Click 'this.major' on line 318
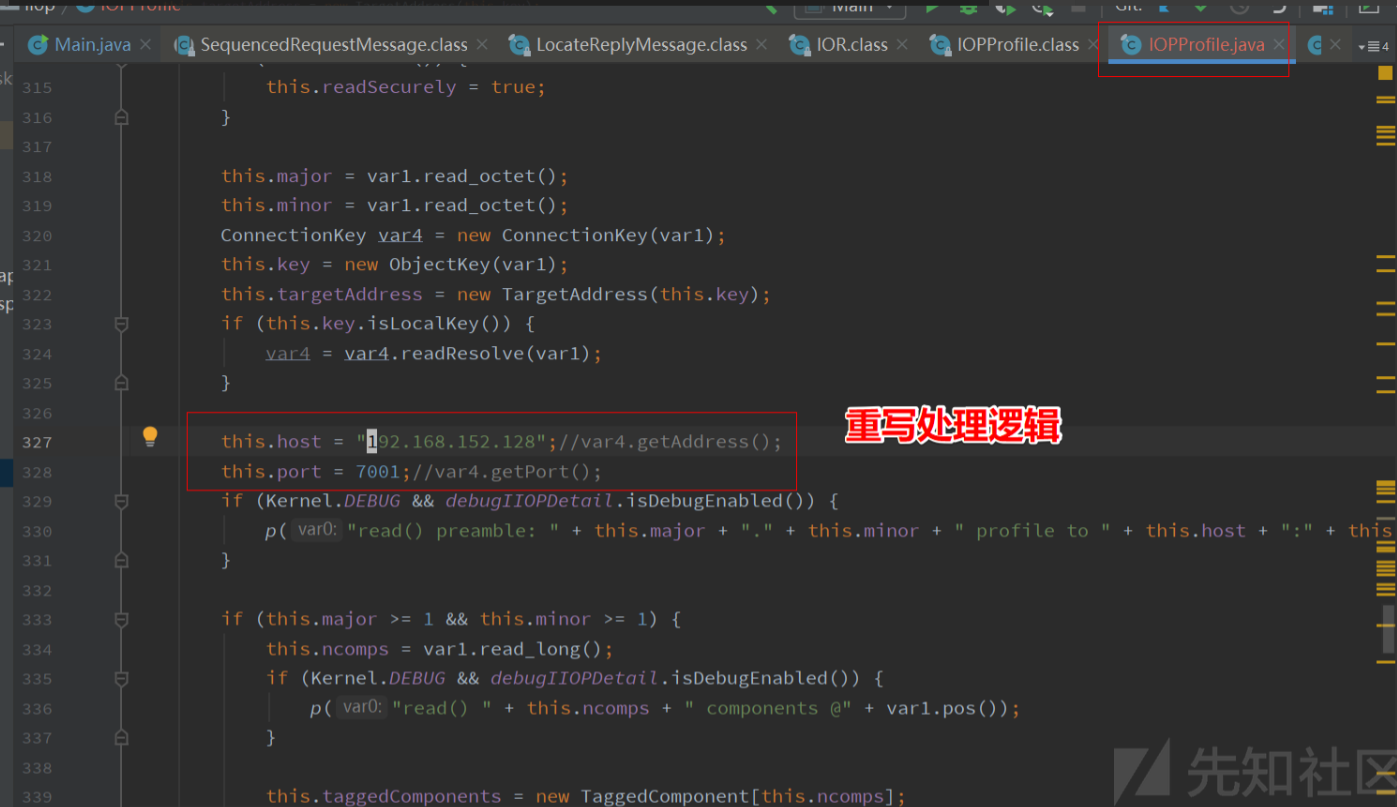The image size is (1397, 807). click(276, 176)
